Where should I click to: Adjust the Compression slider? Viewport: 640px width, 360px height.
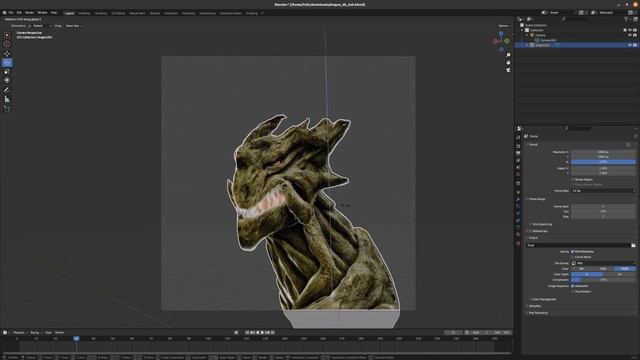(603, 280)
